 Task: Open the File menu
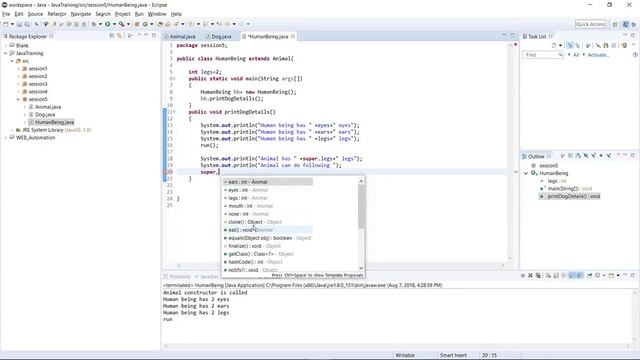(6, 14)
